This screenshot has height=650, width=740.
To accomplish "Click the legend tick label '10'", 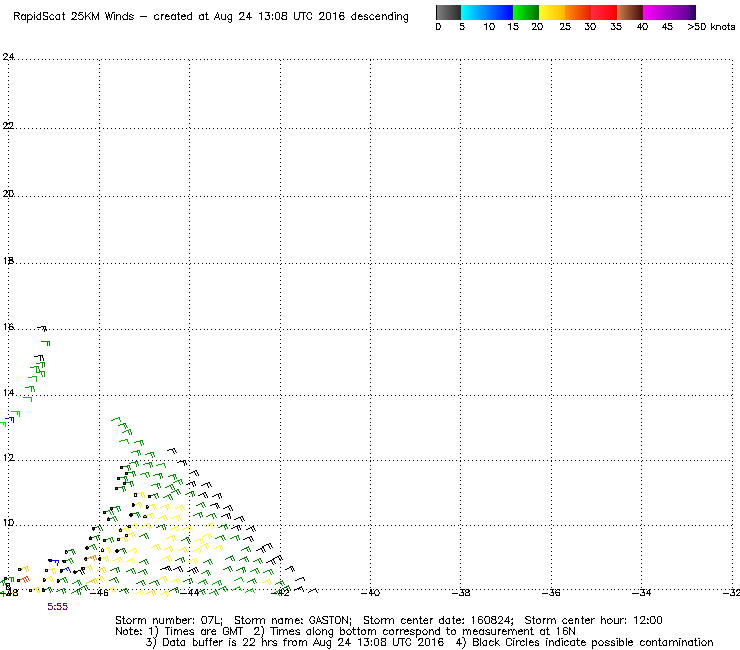I will coord(489,27).
